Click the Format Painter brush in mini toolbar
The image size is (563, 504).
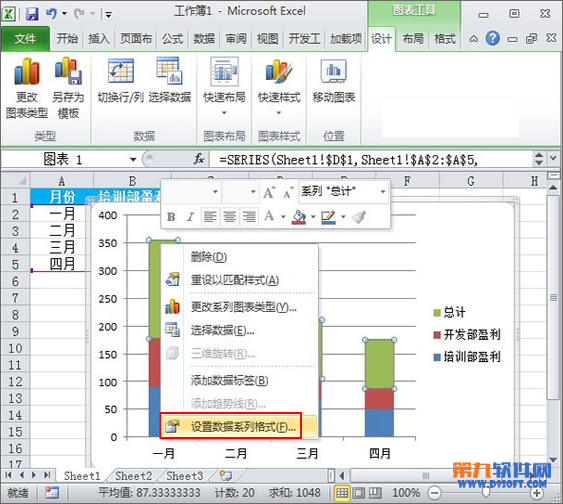(359, 216)
